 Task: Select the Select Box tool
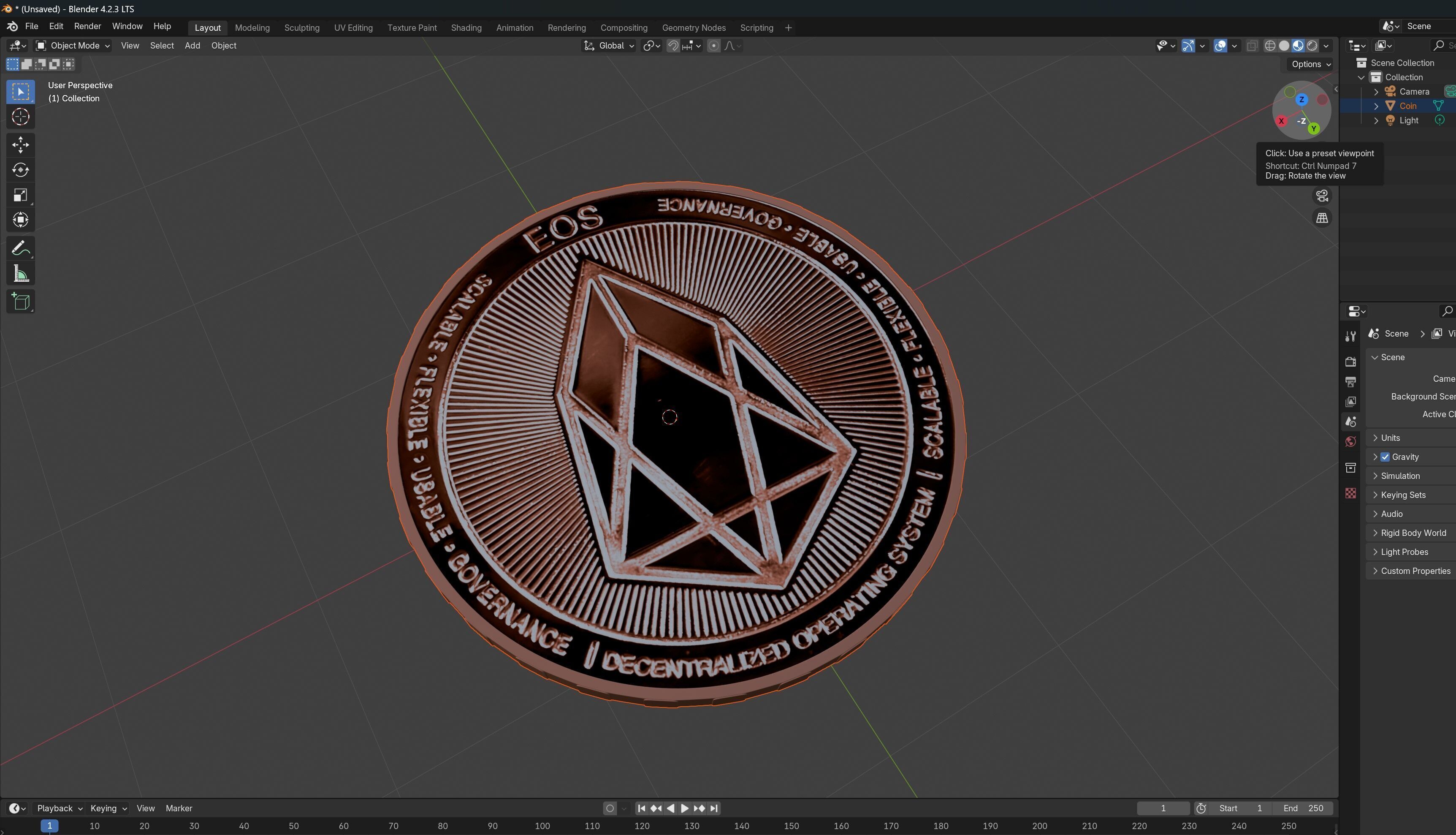coord(21,92)
